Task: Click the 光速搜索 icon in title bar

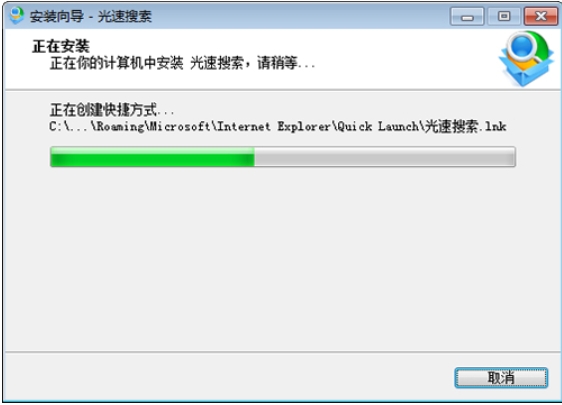Action: click(16, 15)
